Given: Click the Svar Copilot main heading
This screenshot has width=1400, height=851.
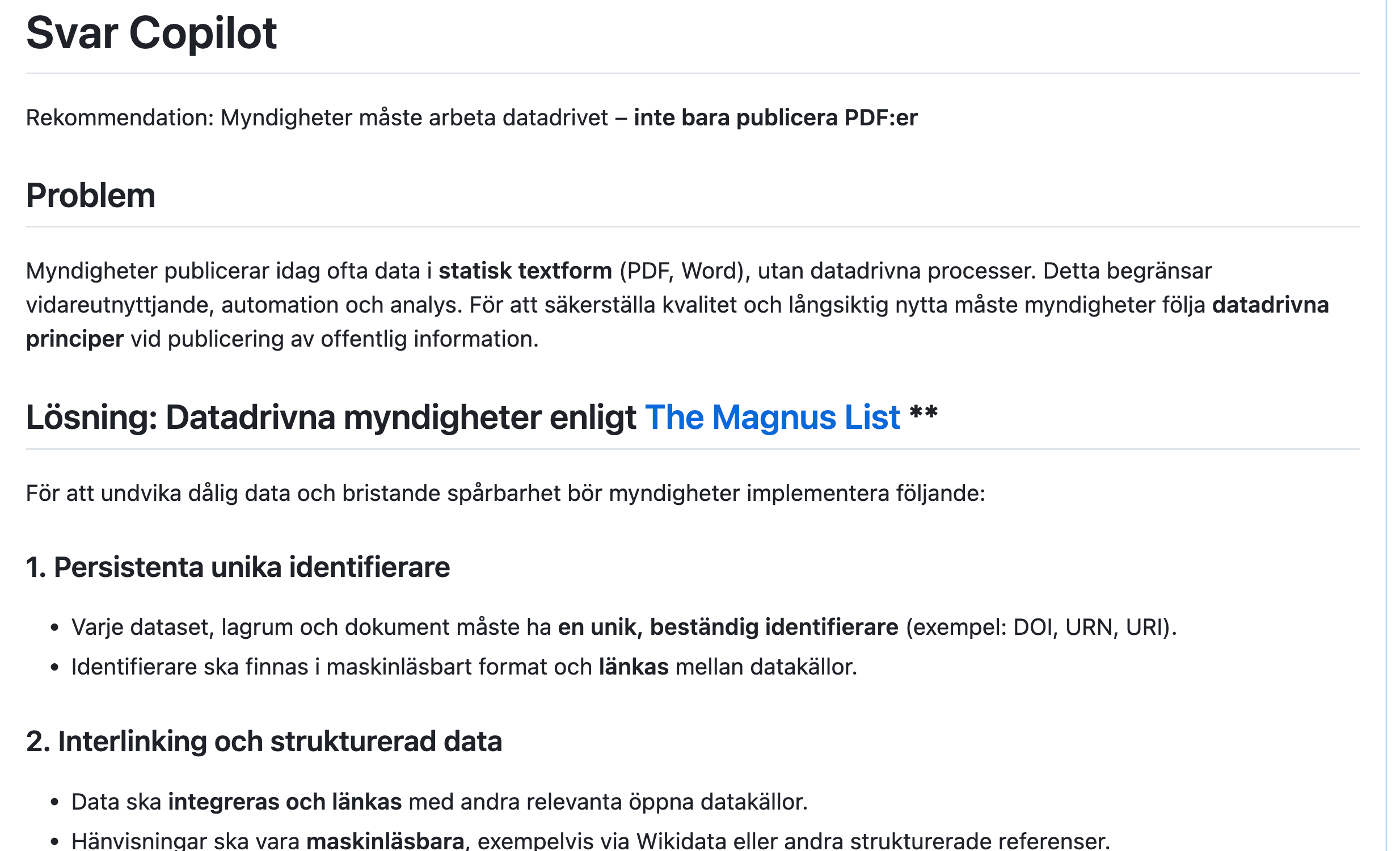Looking at the screenshot, I should (152, 33).
